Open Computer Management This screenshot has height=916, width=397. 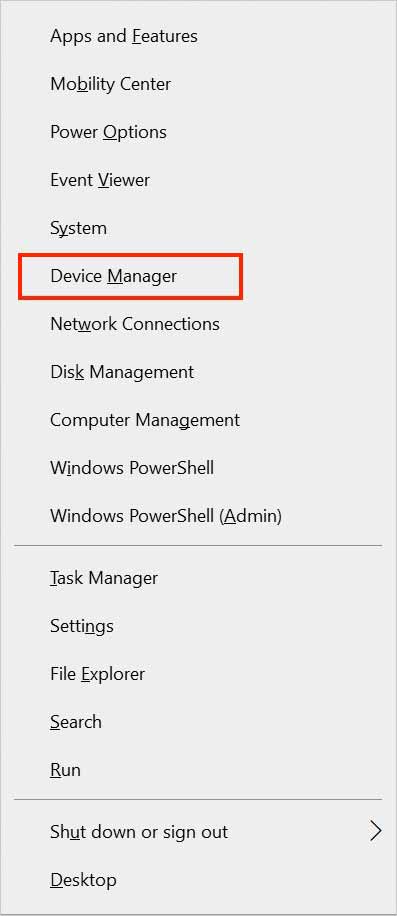click(198, 420)
